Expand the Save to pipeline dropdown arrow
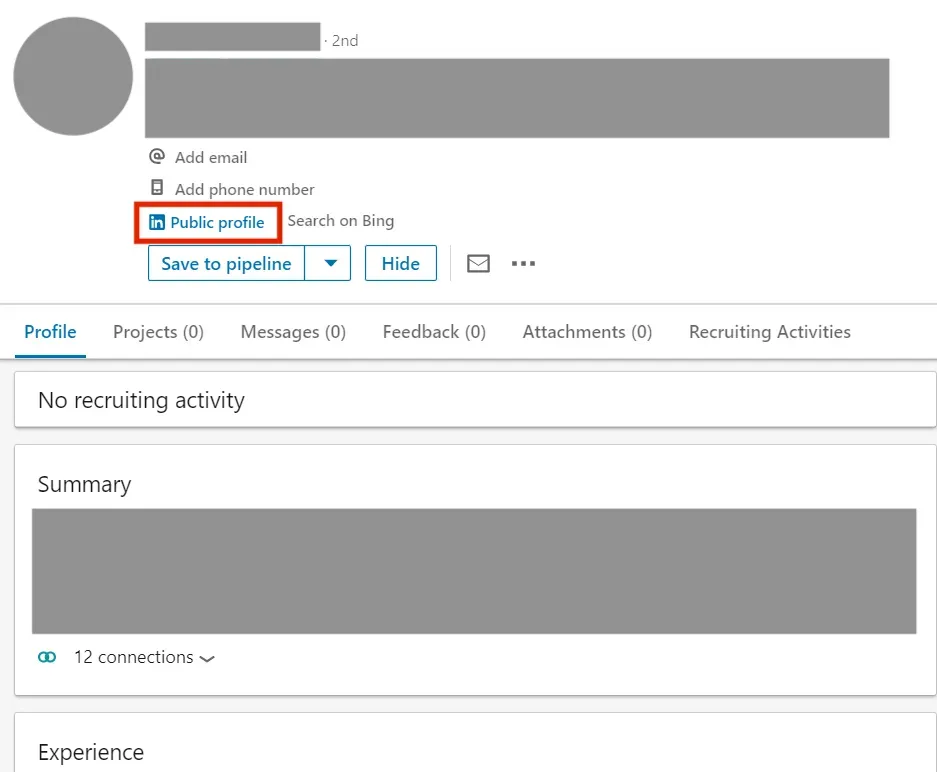Screen dimensions: 937x772 point(329,263)
